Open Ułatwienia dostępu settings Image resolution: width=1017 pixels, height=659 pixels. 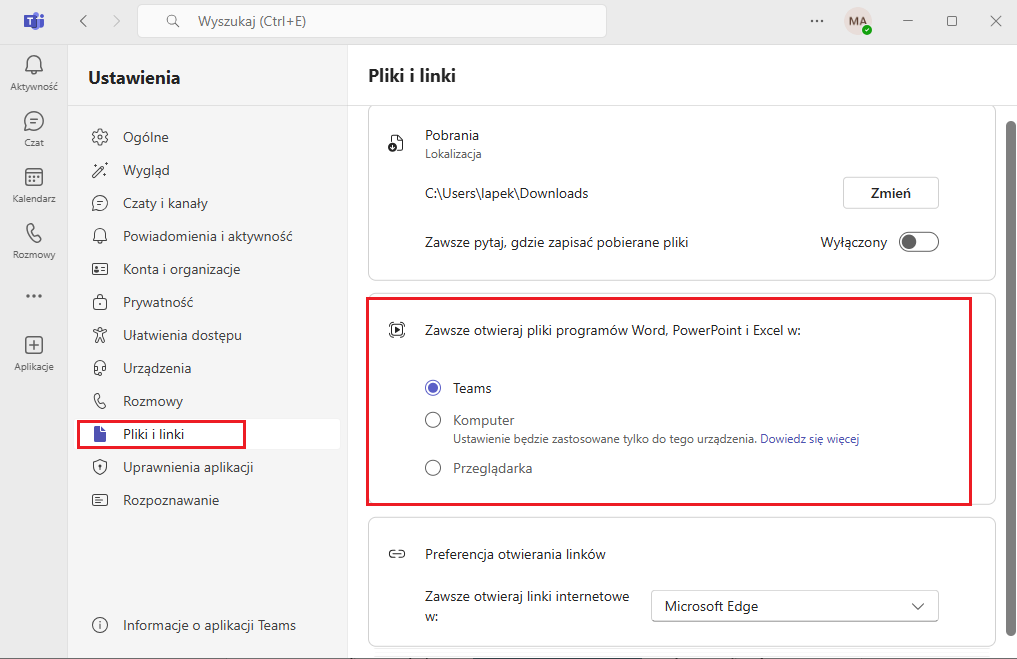[209, 335]
